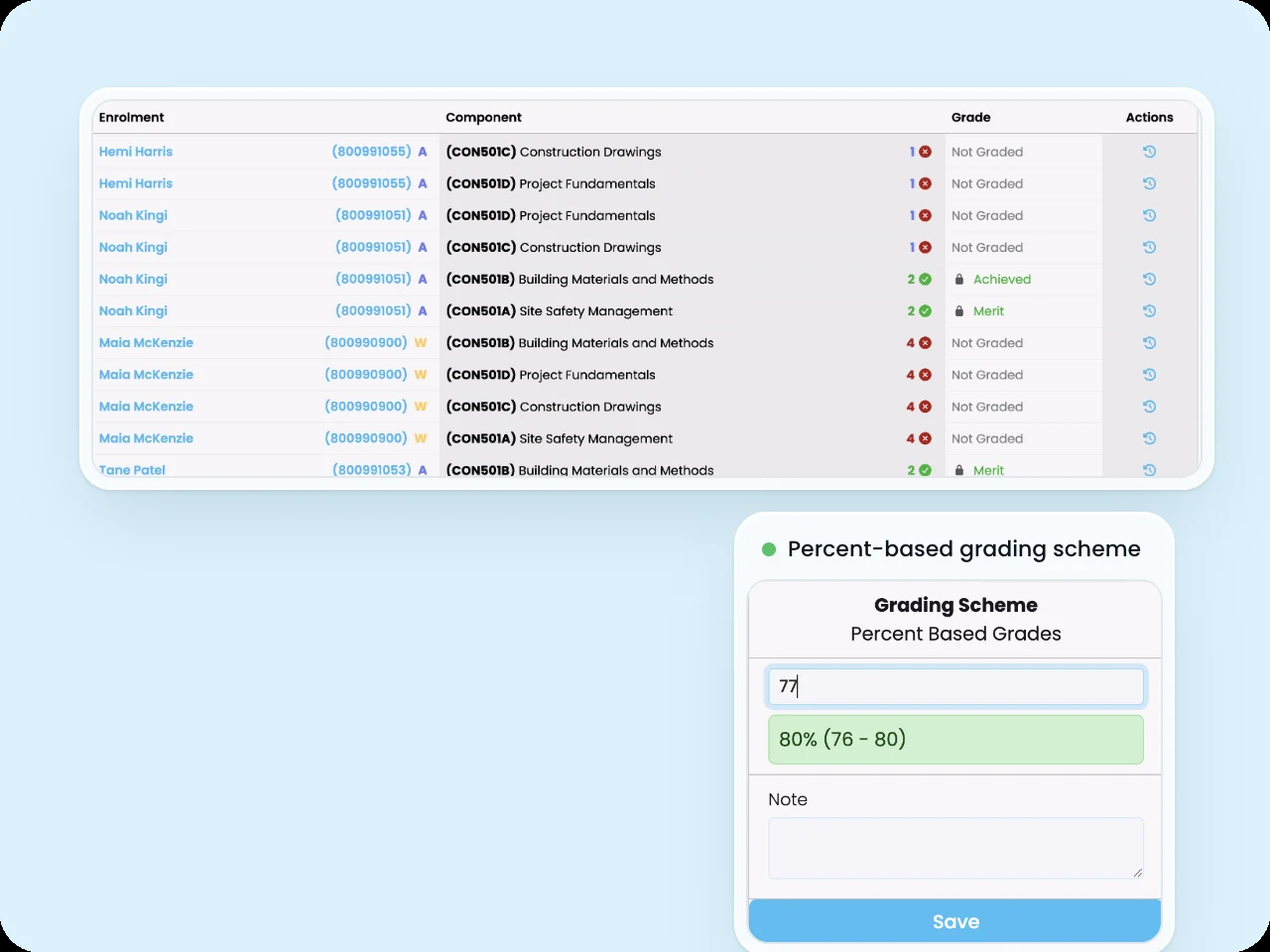
Task: Open grade history for Hemi Harris Project Fundamentals
Action: (1149, 183)
